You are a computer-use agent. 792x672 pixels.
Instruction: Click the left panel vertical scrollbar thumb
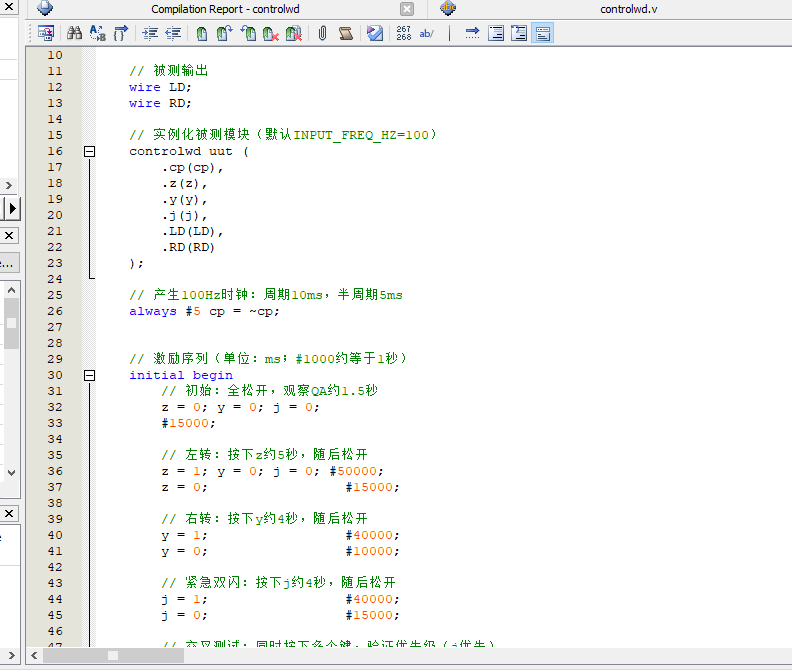pos(11,323)
